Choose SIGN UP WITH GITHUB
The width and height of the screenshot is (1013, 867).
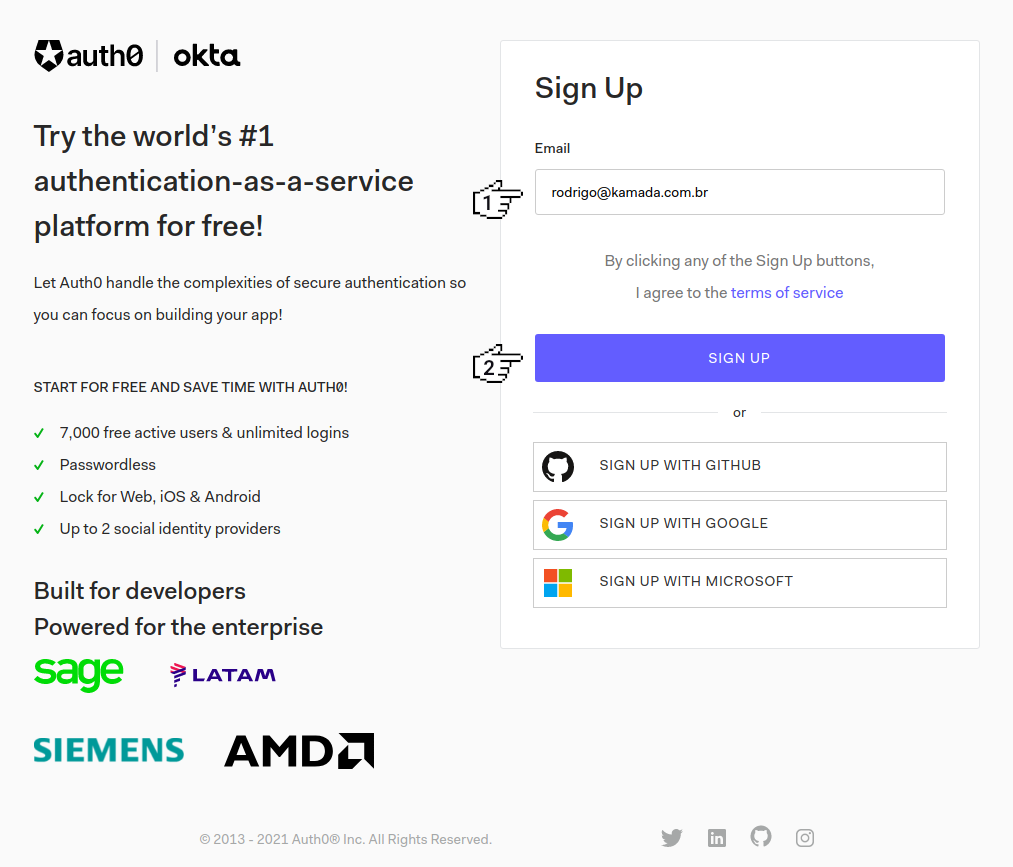[740, 467]
